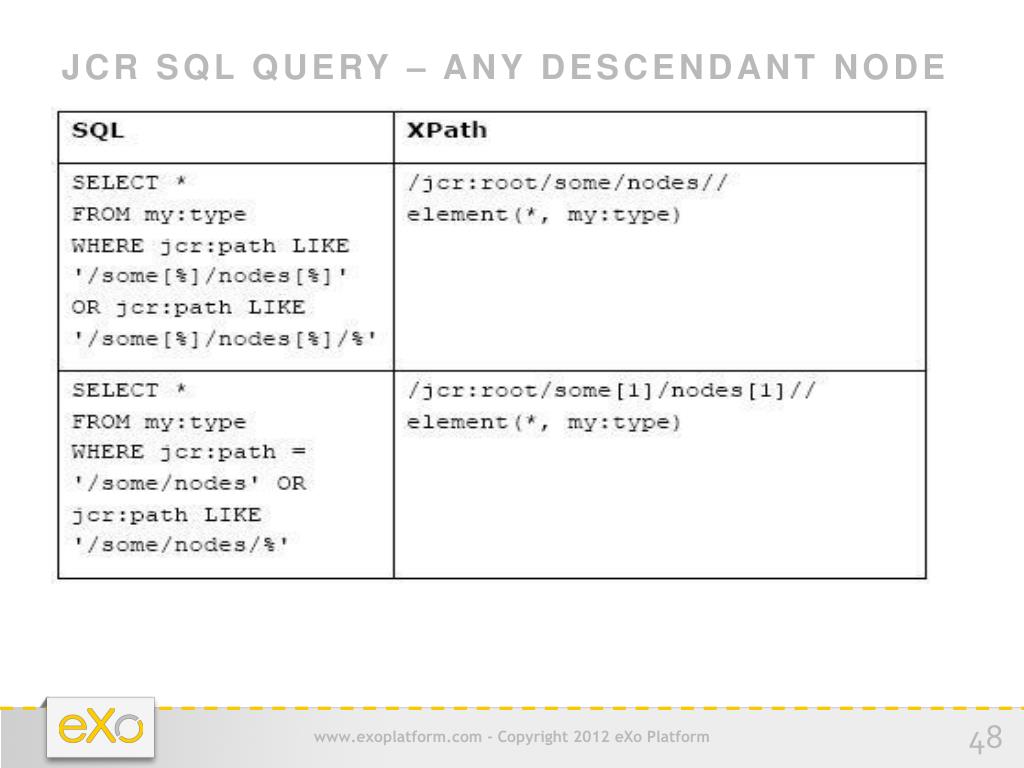This screenshot has width=1024, height=768.
Task: Open the www.exoplatform.com footer link
Action: coord(397,737)
